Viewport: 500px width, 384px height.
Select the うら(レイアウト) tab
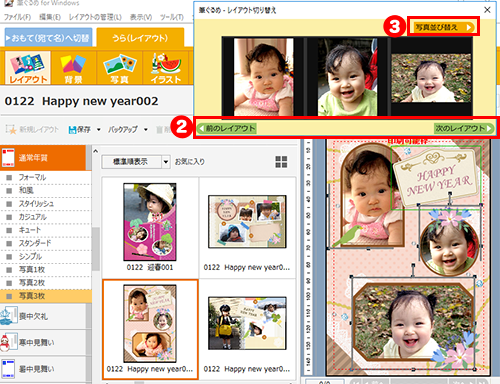140,38
